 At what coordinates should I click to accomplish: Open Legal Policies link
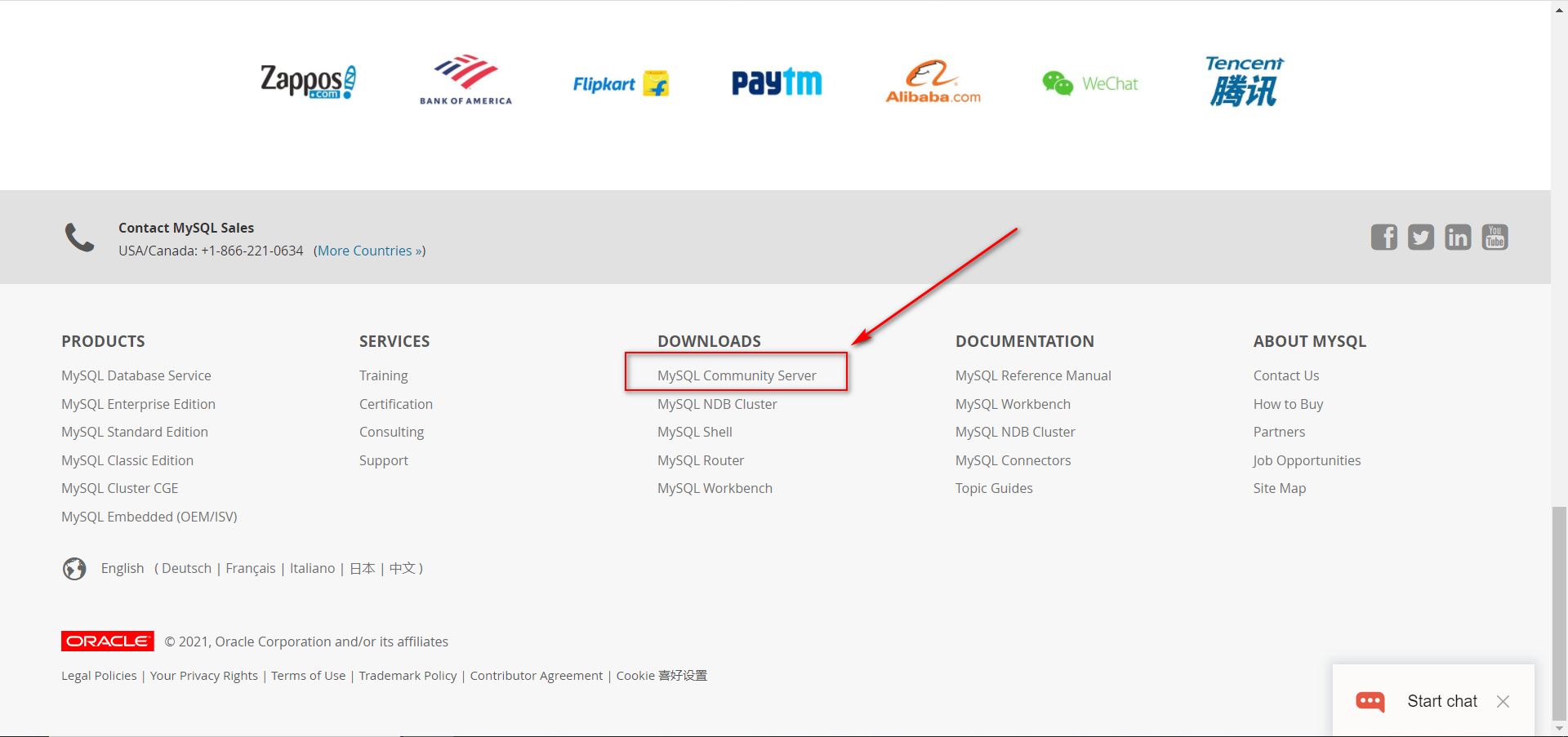click(x=99, y=676)
